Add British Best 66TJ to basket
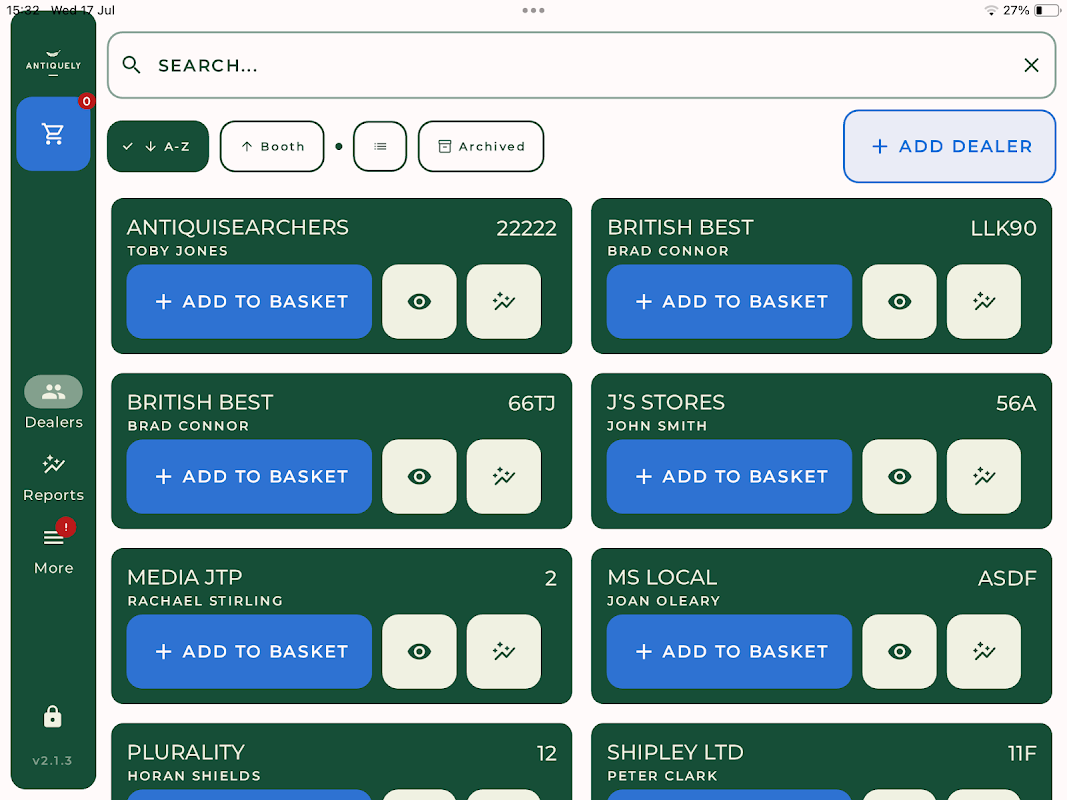Viewport: 1067px width, 800px height. tap(249, 476)
